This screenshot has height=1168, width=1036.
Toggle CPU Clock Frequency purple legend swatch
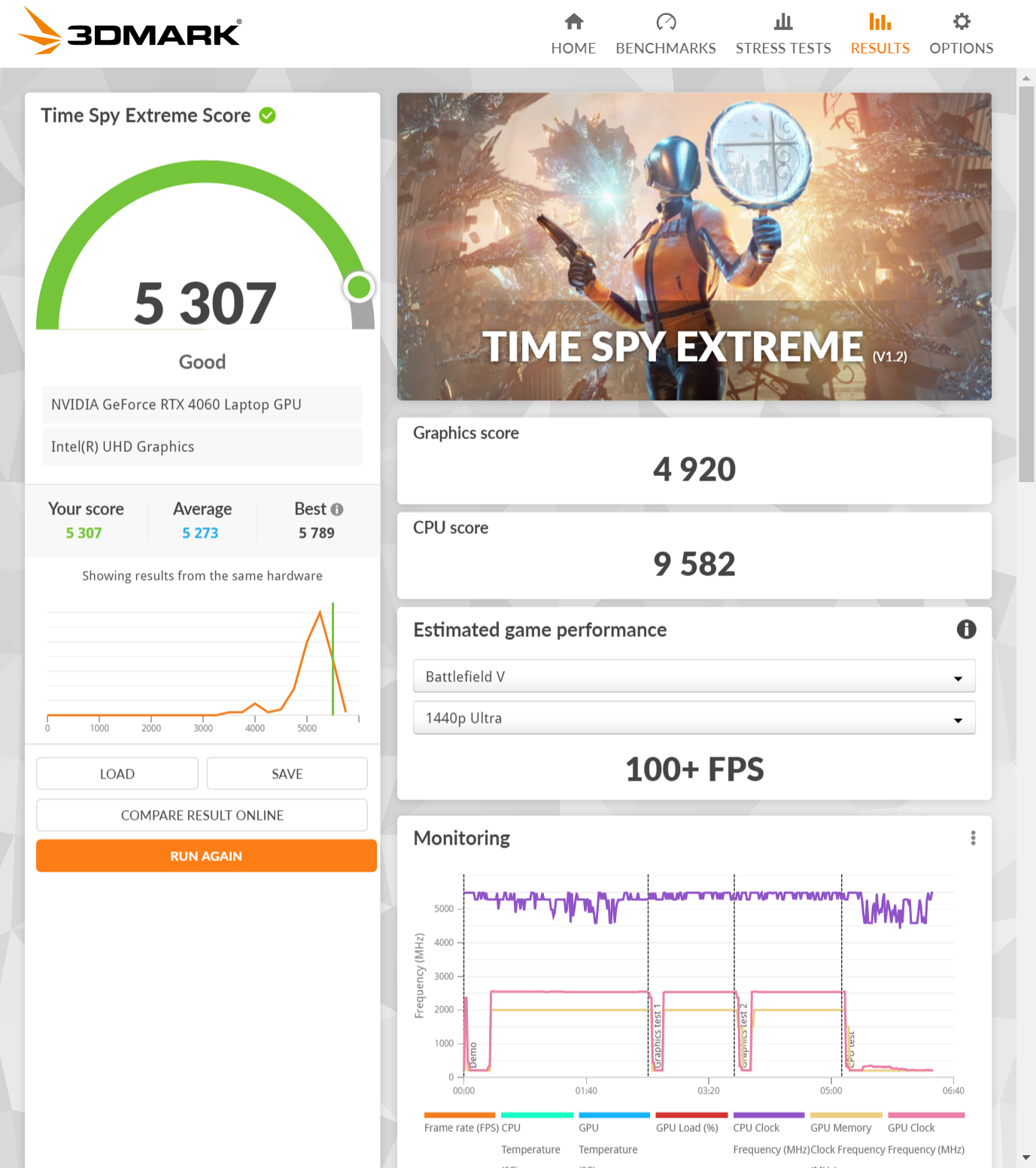tap(769, 1115)
